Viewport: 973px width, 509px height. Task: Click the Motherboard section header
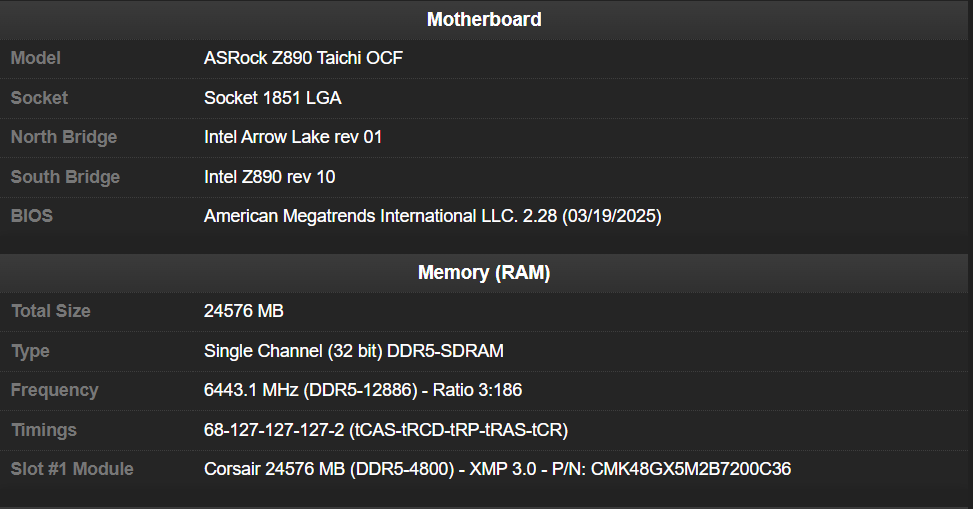pyautogui.click(x=484, y=20)
